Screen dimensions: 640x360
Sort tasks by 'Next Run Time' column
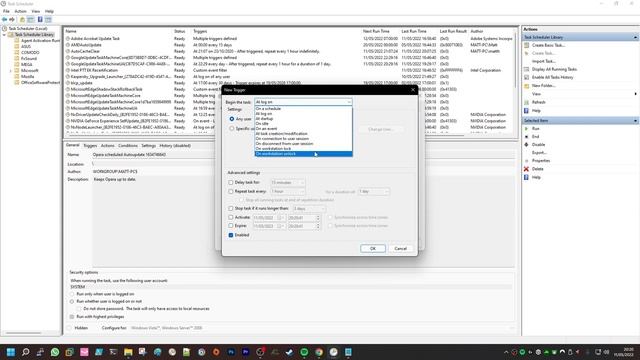click(x=376, y=31)
